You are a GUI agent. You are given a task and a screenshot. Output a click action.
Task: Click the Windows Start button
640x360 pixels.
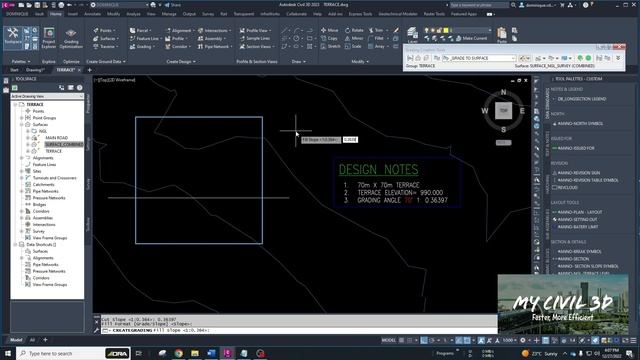point(8,353)
